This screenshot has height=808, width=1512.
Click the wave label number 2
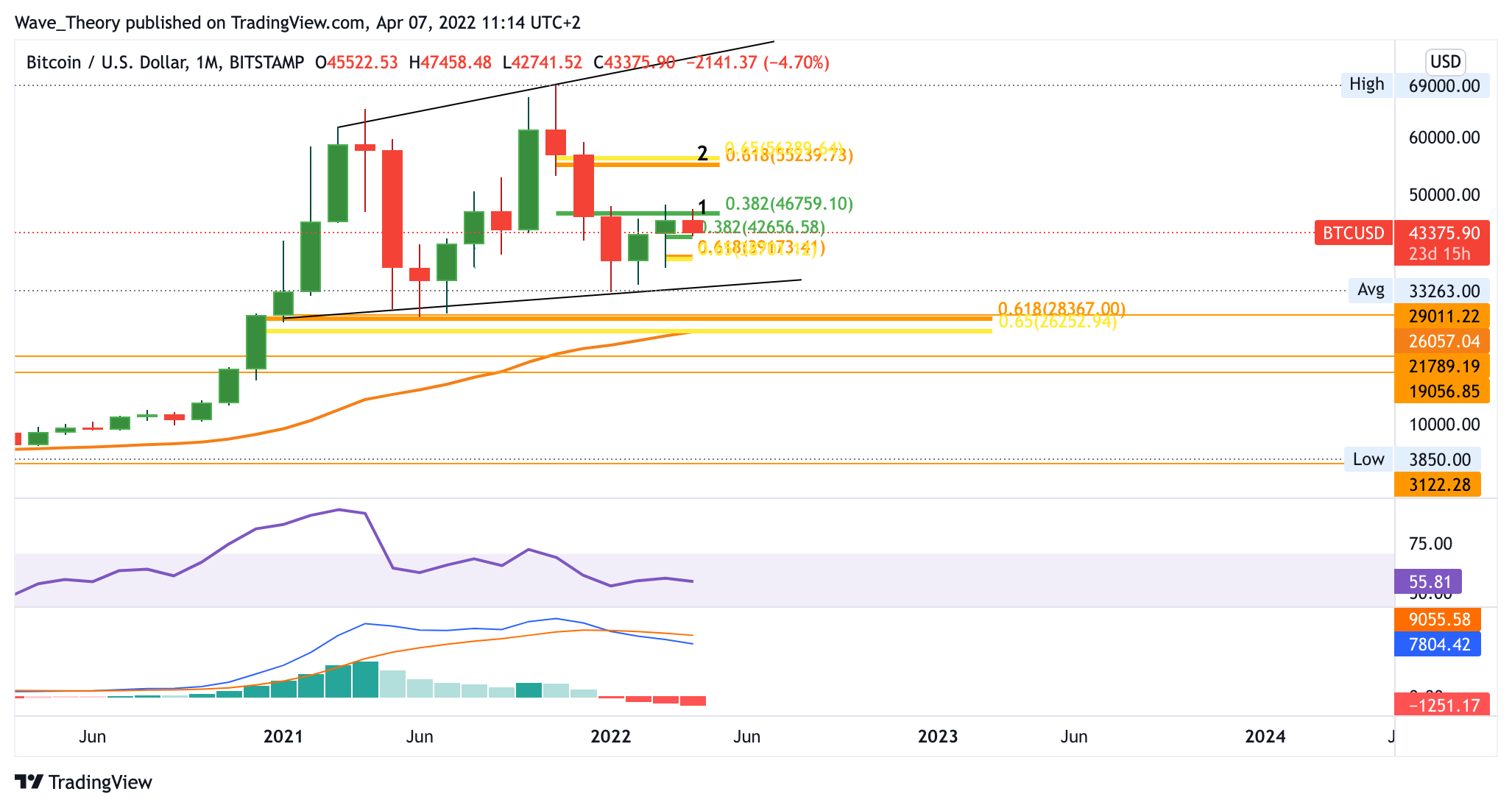702,154
